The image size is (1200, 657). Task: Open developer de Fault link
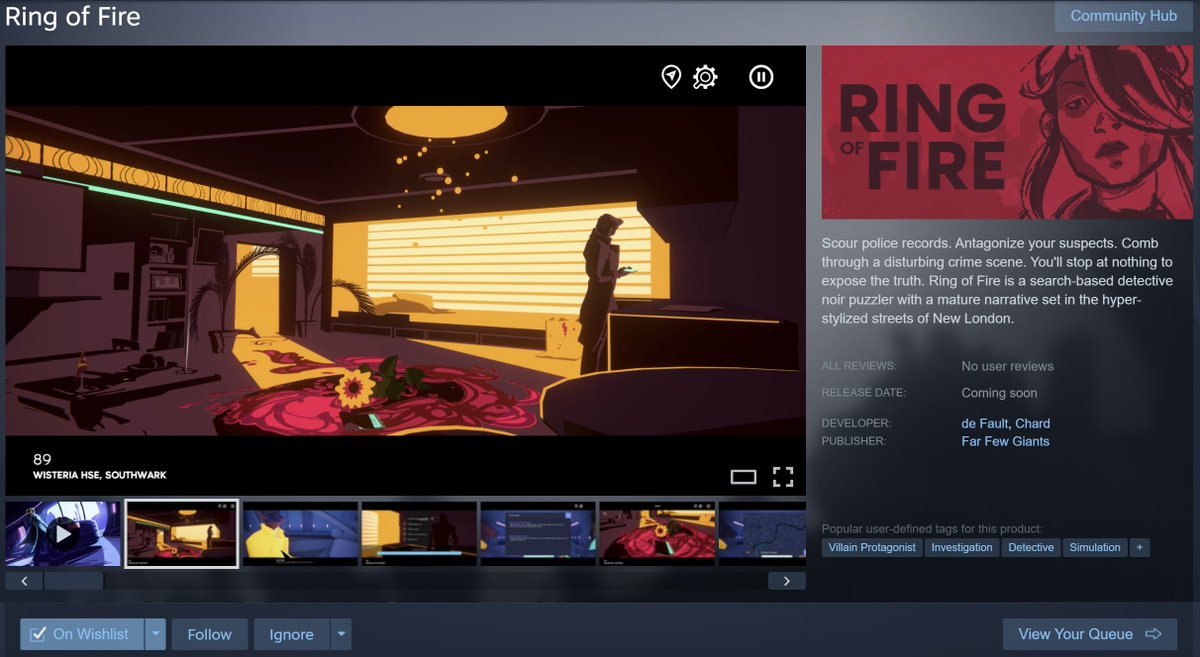985,423
